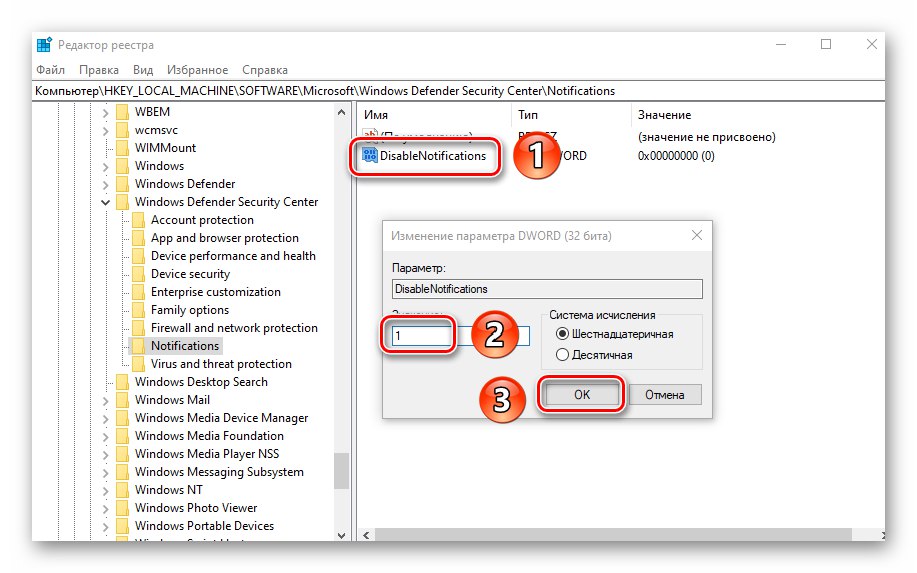
Task: Click the tree pane scroll down arrow
Action: (342, 535)
